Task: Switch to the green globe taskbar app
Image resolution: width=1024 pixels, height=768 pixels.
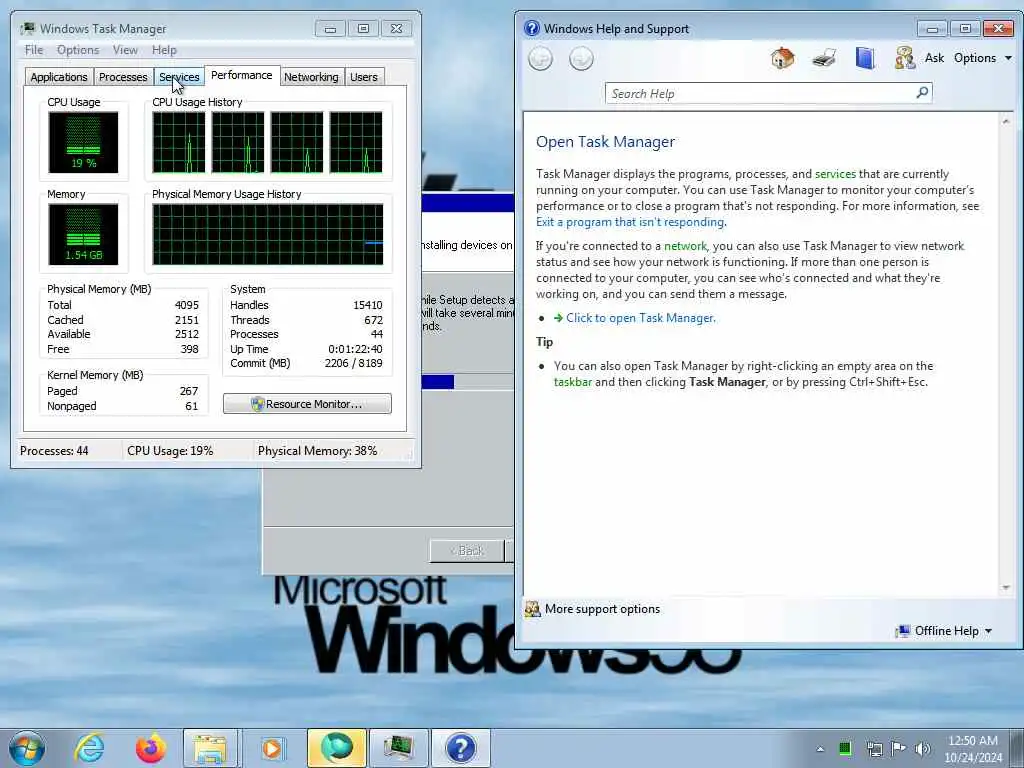Action: [337, 748]
